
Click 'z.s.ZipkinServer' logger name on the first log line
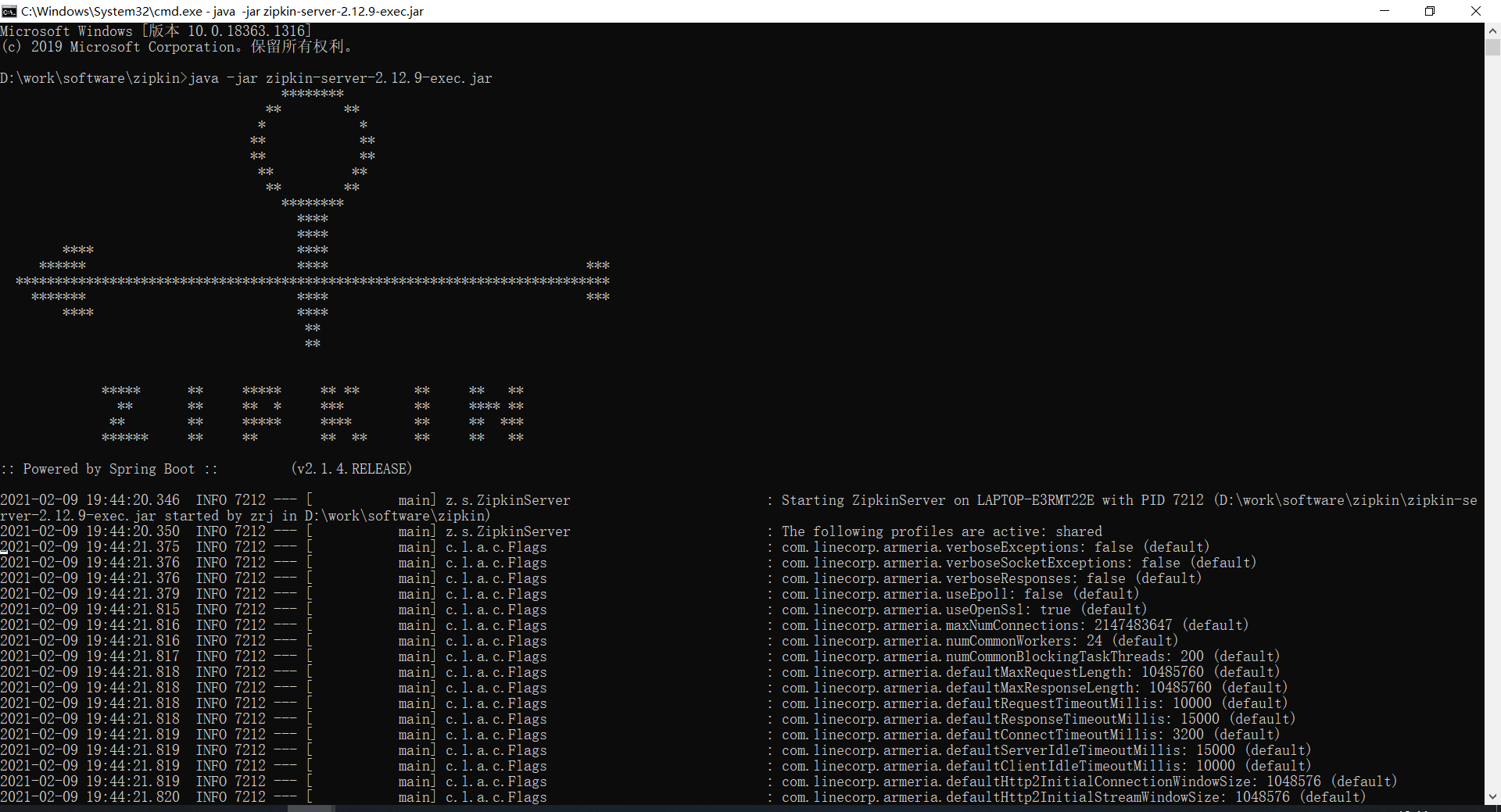[x=508, y=500]
